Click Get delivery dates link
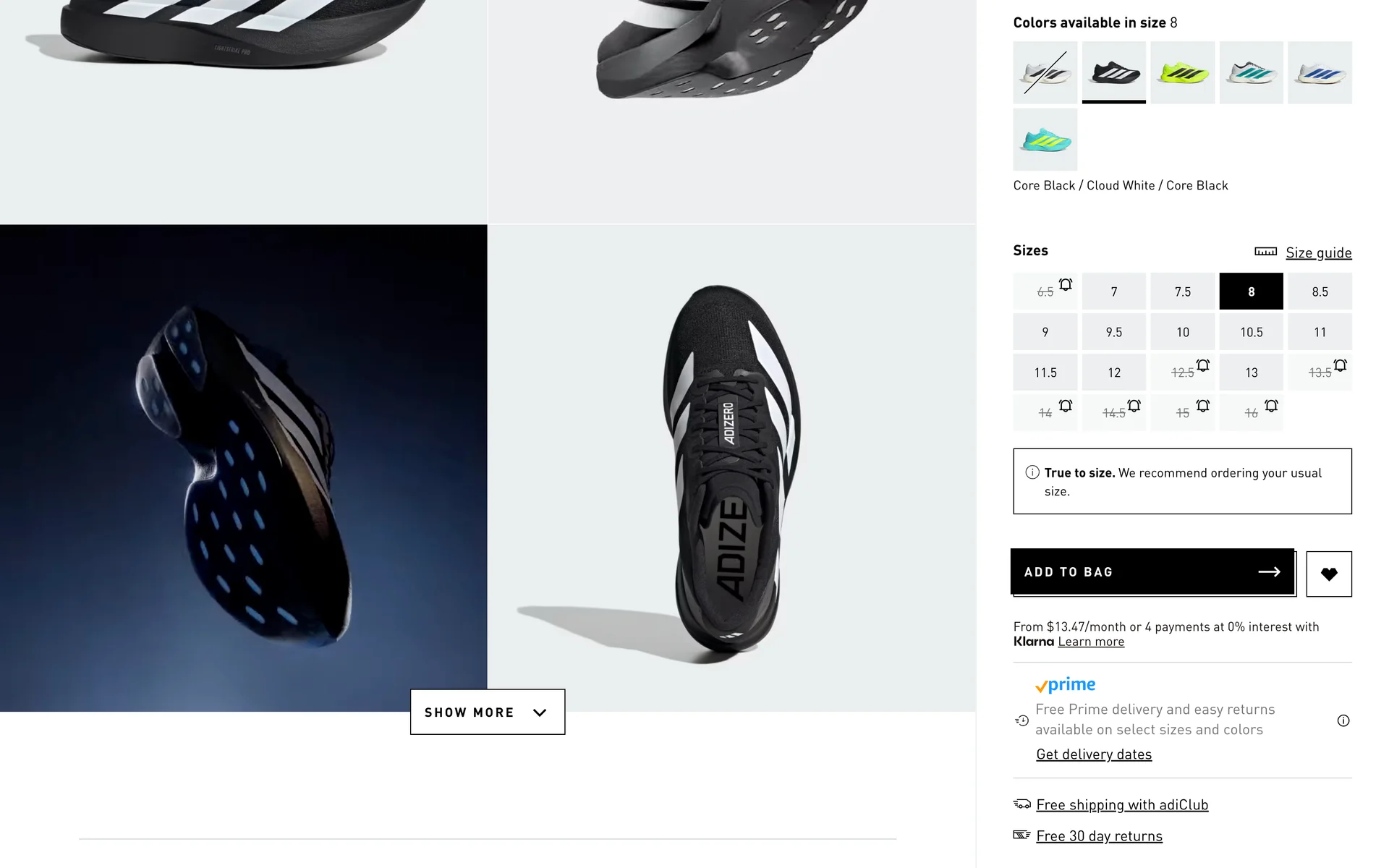This screenshot has height=868, width=1389. pyautogui.click(x=1094, y=754)
